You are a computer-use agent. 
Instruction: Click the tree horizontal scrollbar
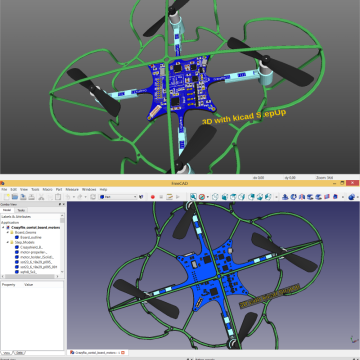pyautogui.click(x=29, y=276)
